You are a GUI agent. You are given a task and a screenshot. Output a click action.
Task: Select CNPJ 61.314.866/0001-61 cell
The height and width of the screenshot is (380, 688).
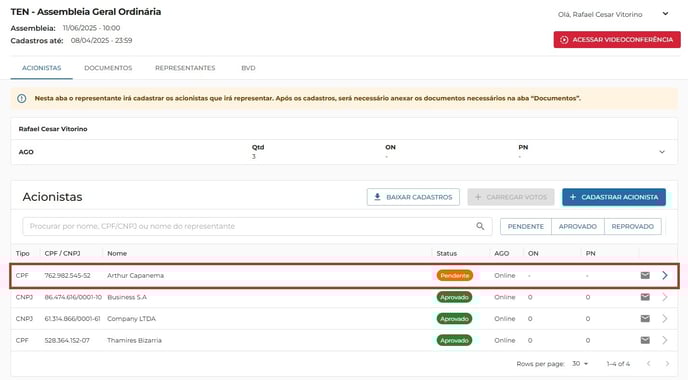pos(72,319)
